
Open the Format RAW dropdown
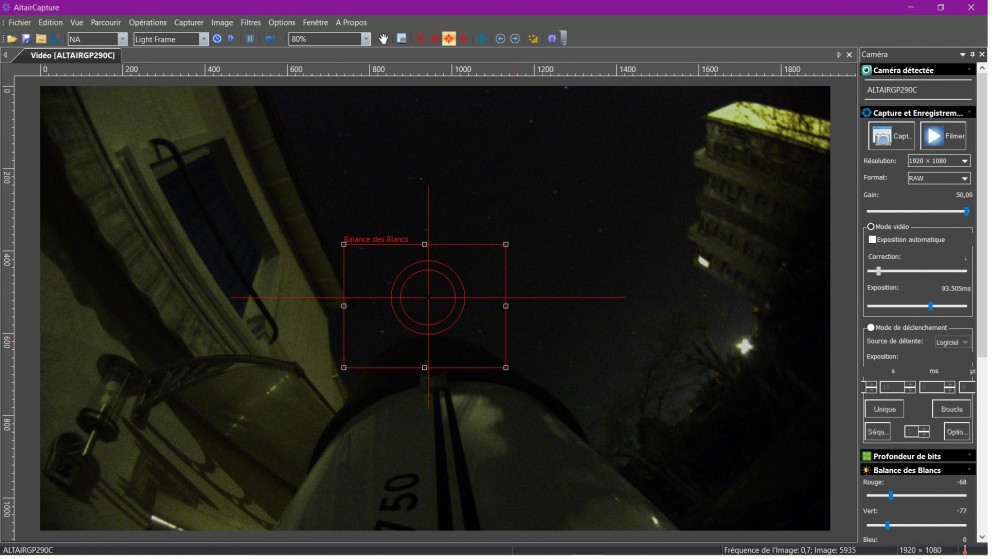point(939,179)
